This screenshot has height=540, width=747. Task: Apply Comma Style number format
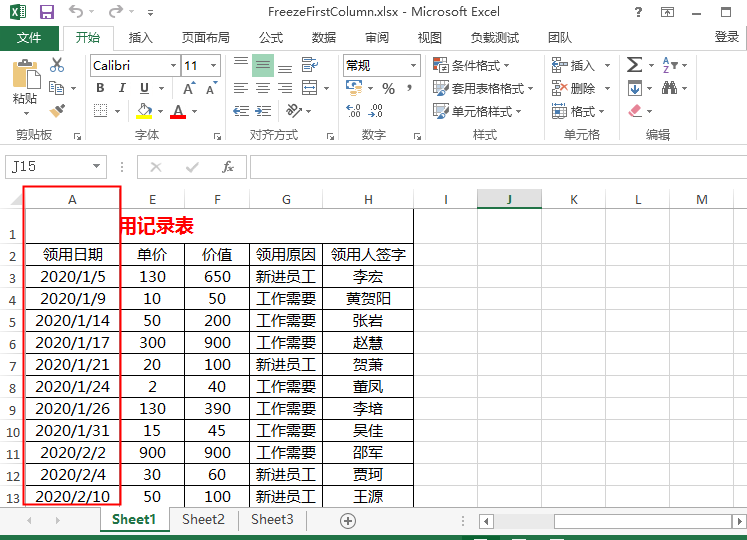point(409,88)
